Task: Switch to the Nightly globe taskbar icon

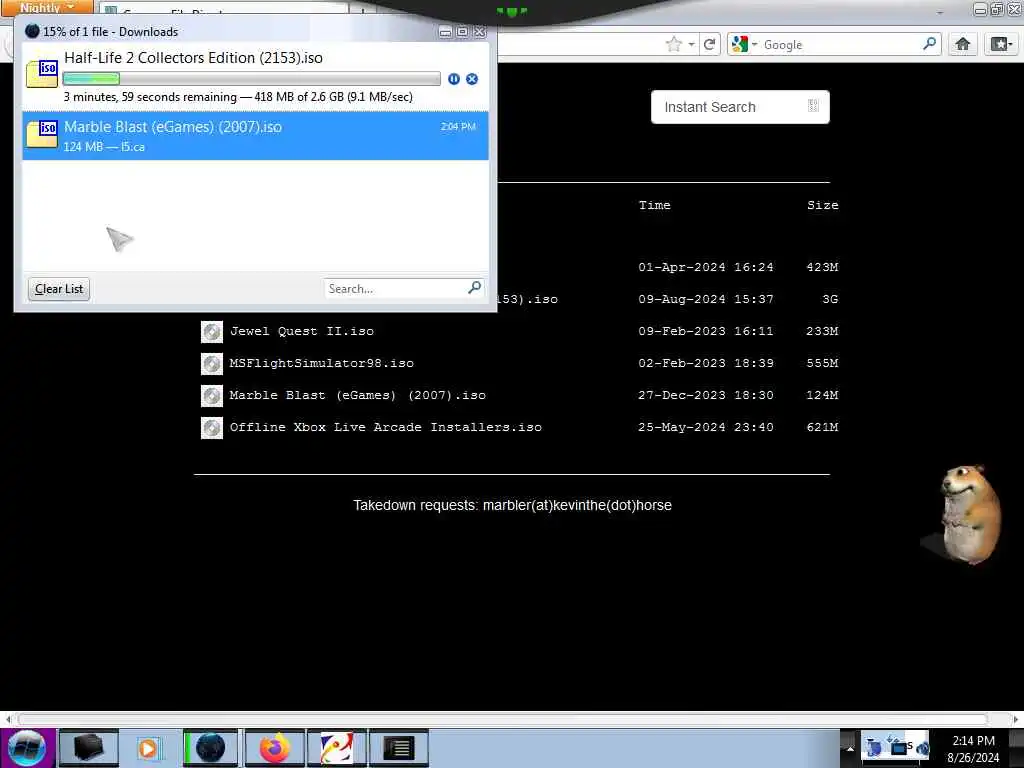Action: 210,748
